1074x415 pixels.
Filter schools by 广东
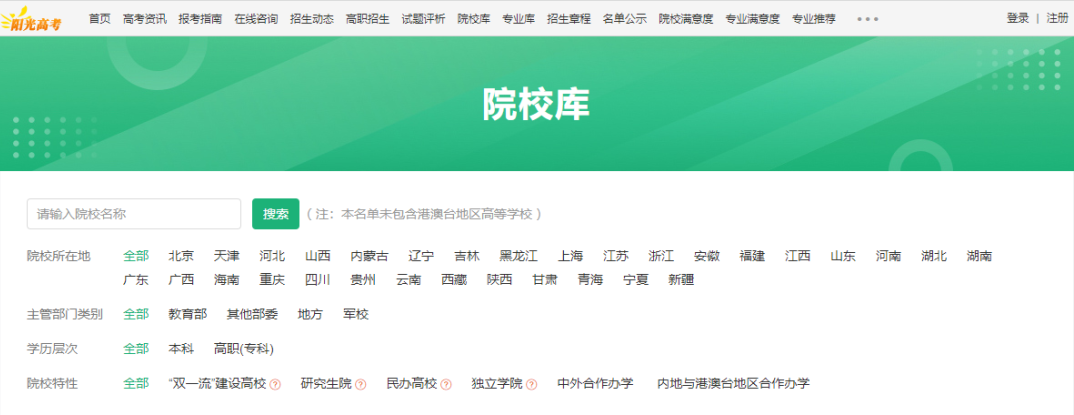(x=136, y=279)
